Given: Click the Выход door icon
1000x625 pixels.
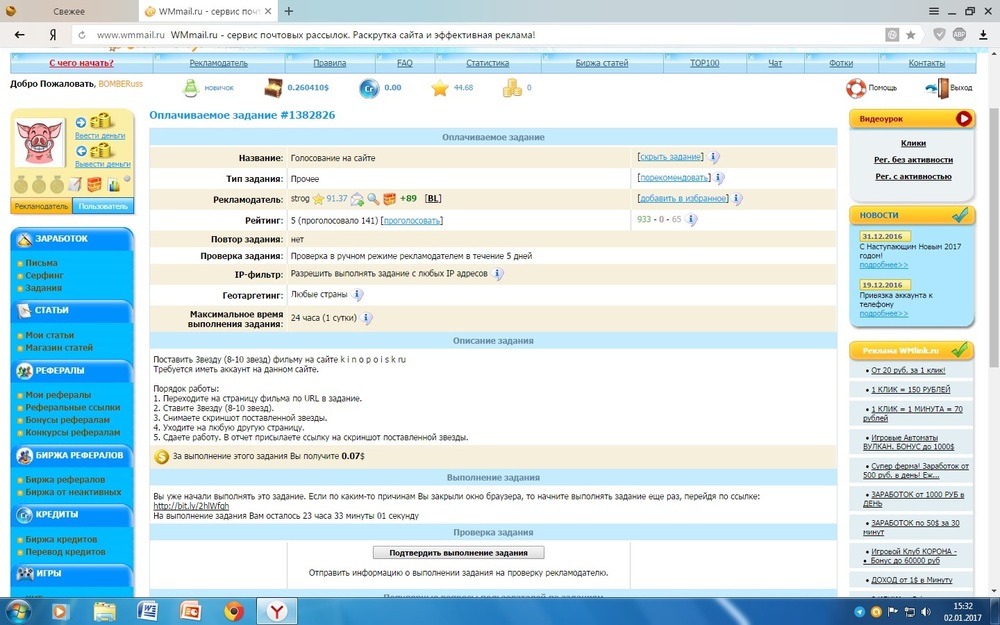Looking at the screenshot, I should (x=936, y=88).
